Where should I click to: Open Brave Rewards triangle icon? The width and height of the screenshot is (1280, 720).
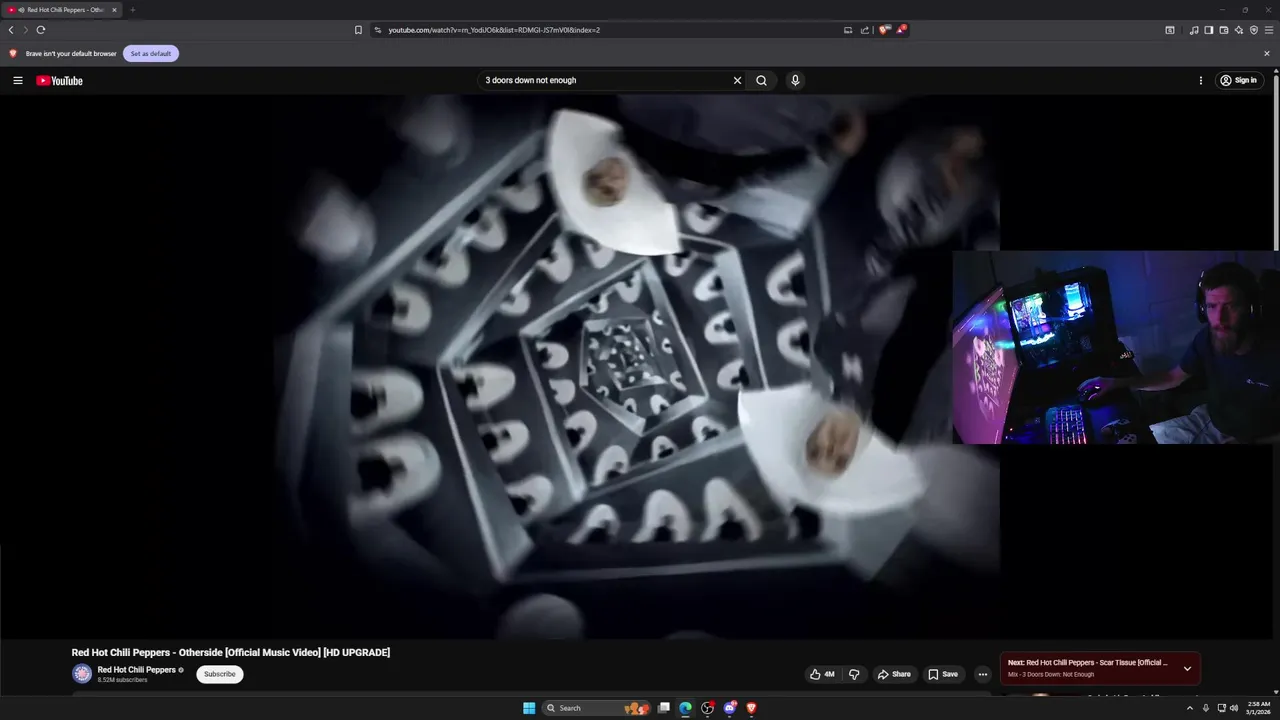[901, 30]
